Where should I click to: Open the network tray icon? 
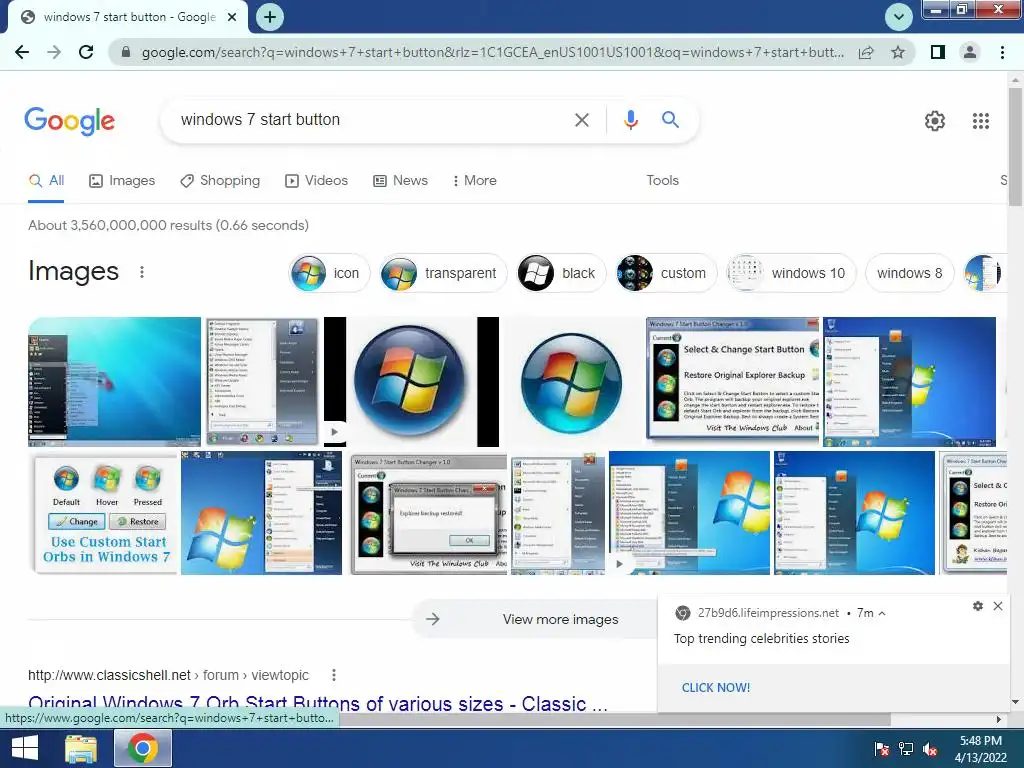pyautogui.click(x=906, y=749)
